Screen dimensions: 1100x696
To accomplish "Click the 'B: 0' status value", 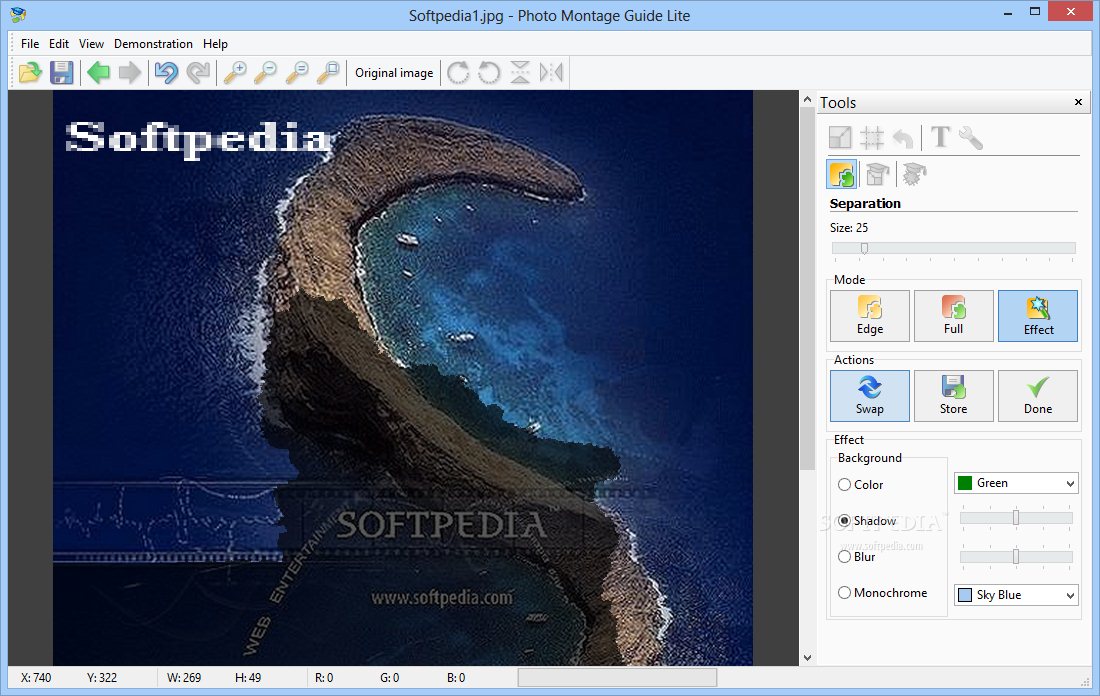I will 456,678.
